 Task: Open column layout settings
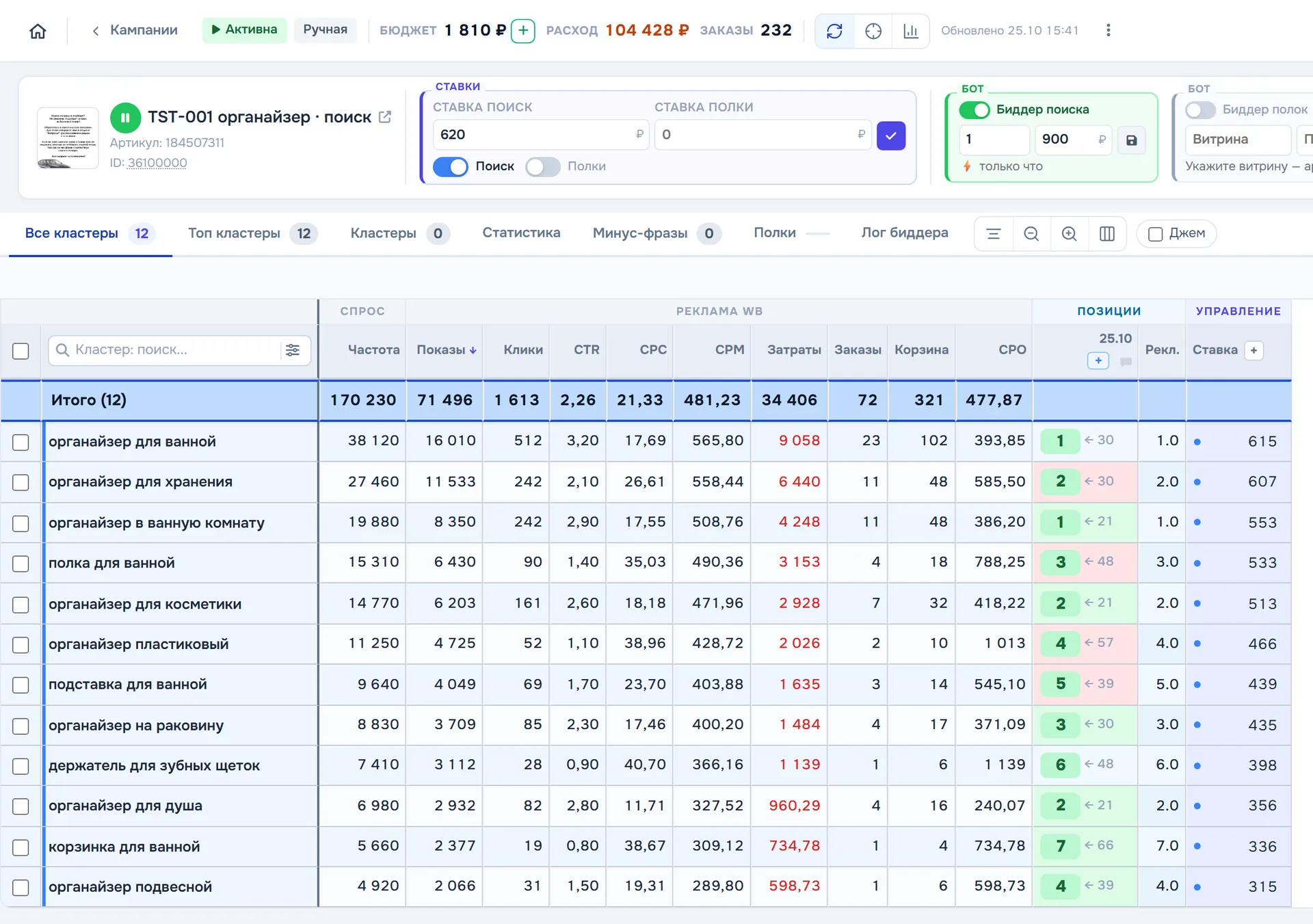point(1107,234)
